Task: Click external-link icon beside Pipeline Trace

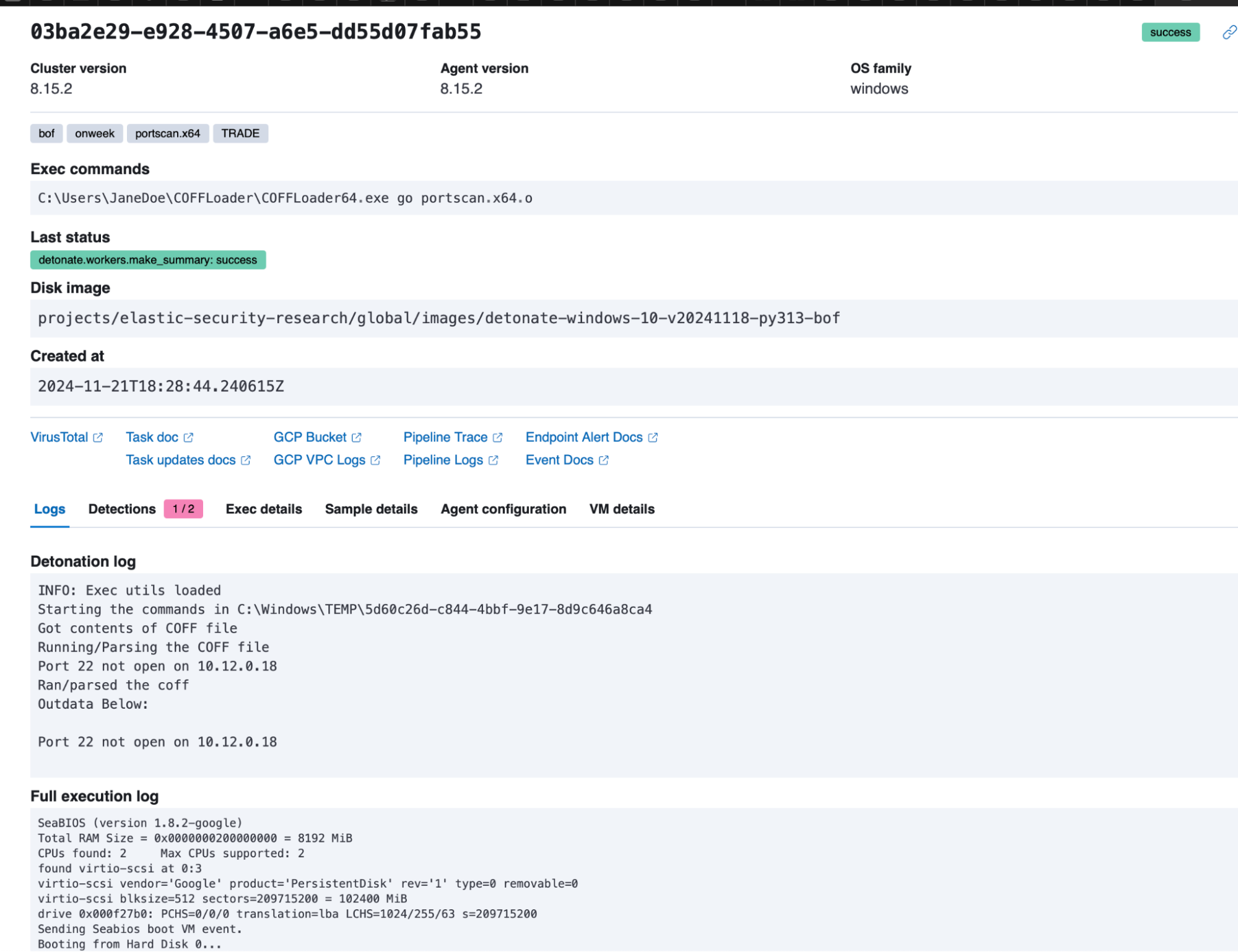Action: coord(497,438)
